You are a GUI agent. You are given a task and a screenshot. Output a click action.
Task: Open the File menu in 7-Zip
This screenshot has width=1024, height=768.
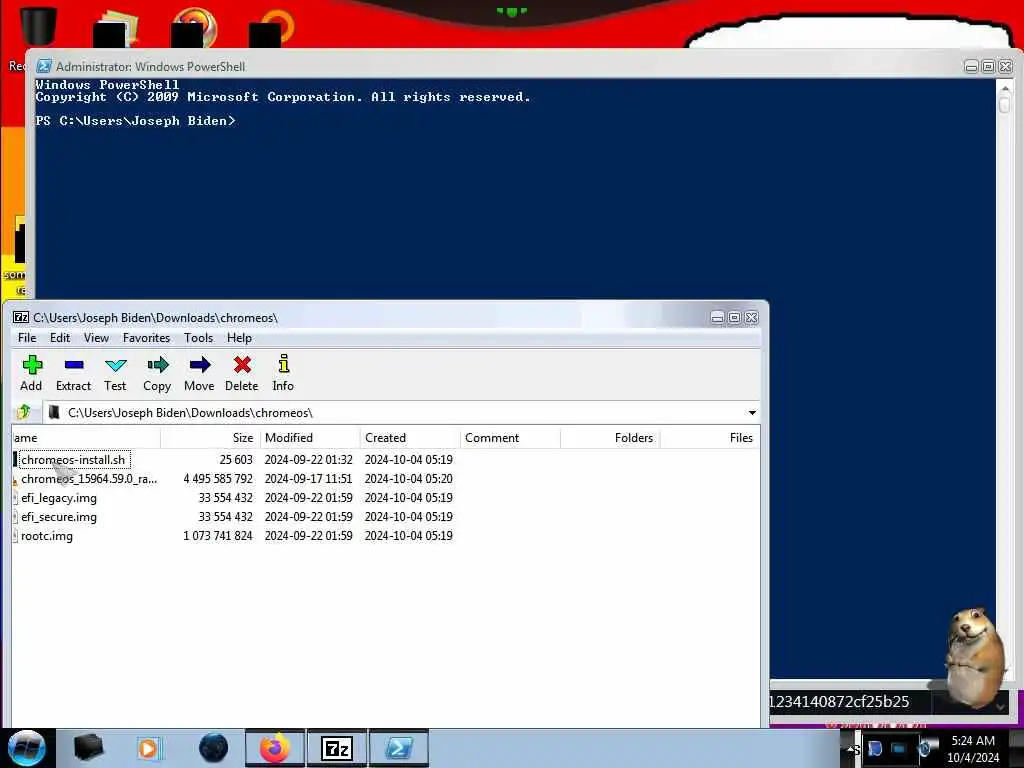27,338
